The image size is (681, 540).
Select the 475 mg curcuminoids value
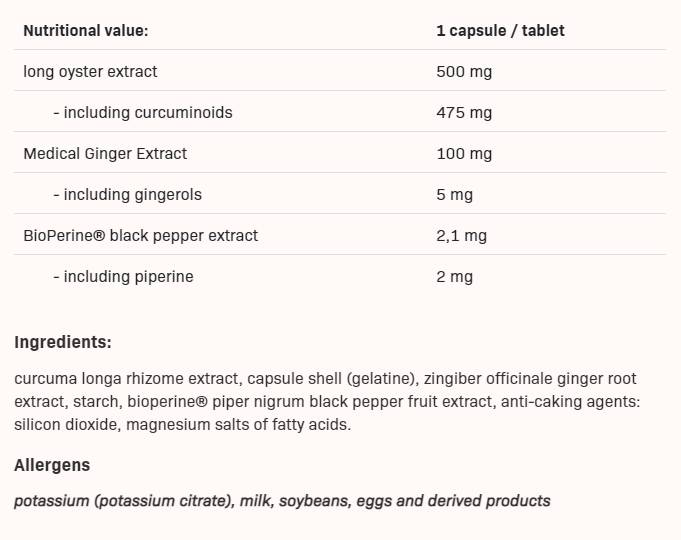tap(464, 113)
